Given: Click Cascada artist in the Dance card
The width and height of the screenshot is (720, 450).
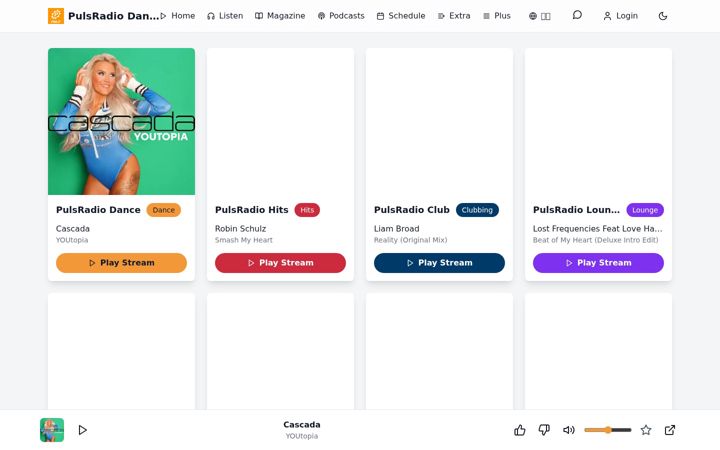Looking at the screenshot, I should point(73,229).
